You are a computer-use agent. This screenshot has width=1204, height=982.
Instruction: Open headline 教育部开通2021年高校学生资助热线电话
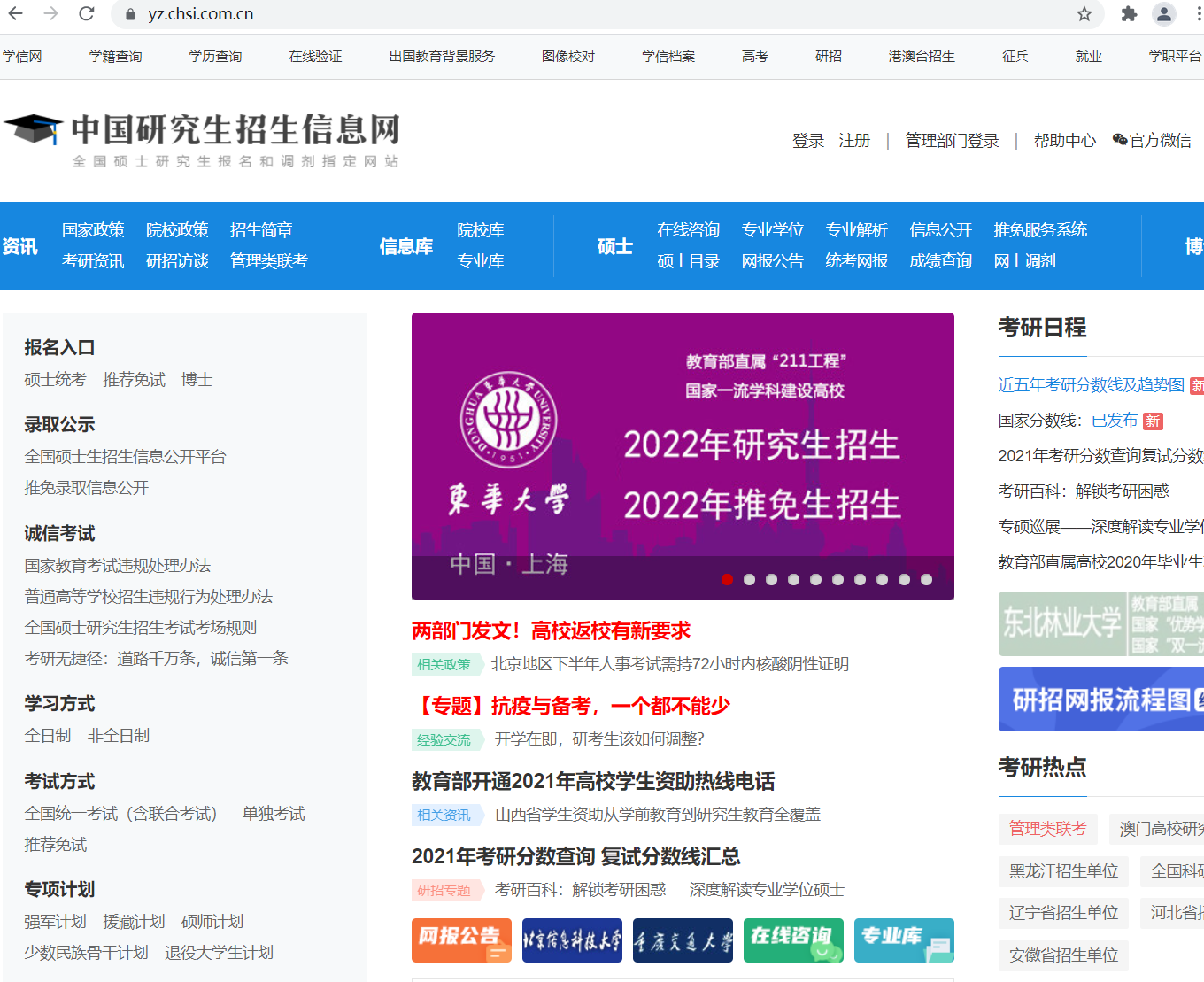click(593, 781)
